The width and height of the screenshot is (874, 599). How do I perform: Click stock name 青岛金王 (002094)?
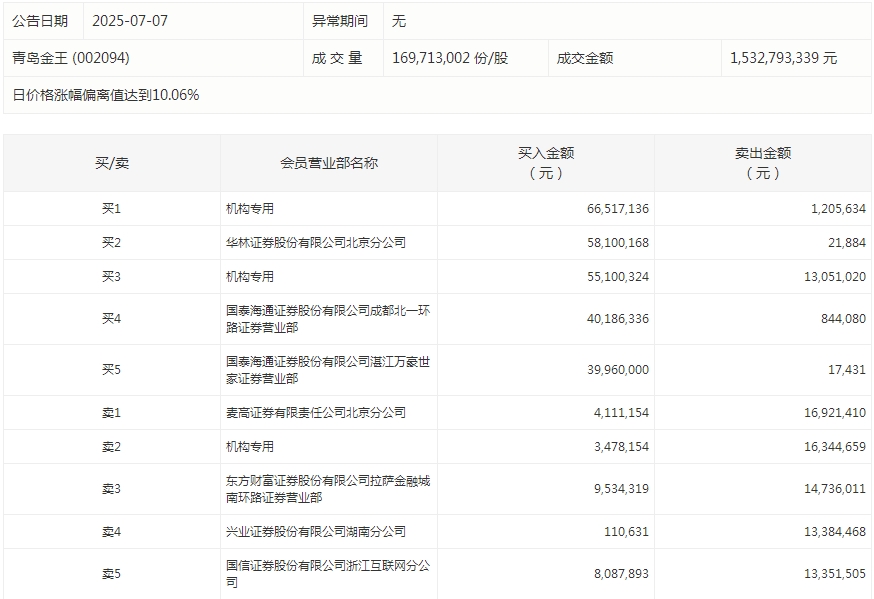[71, 58]
